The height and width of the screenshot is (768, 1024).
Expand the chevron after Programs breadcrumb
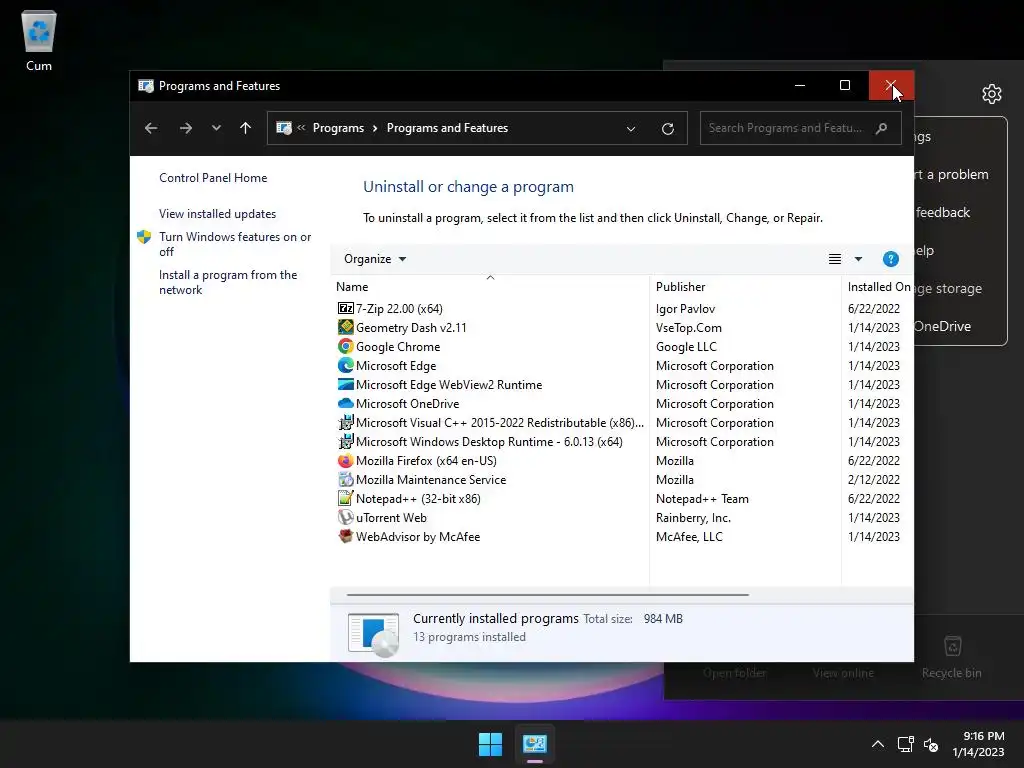(x=375, y=128)
